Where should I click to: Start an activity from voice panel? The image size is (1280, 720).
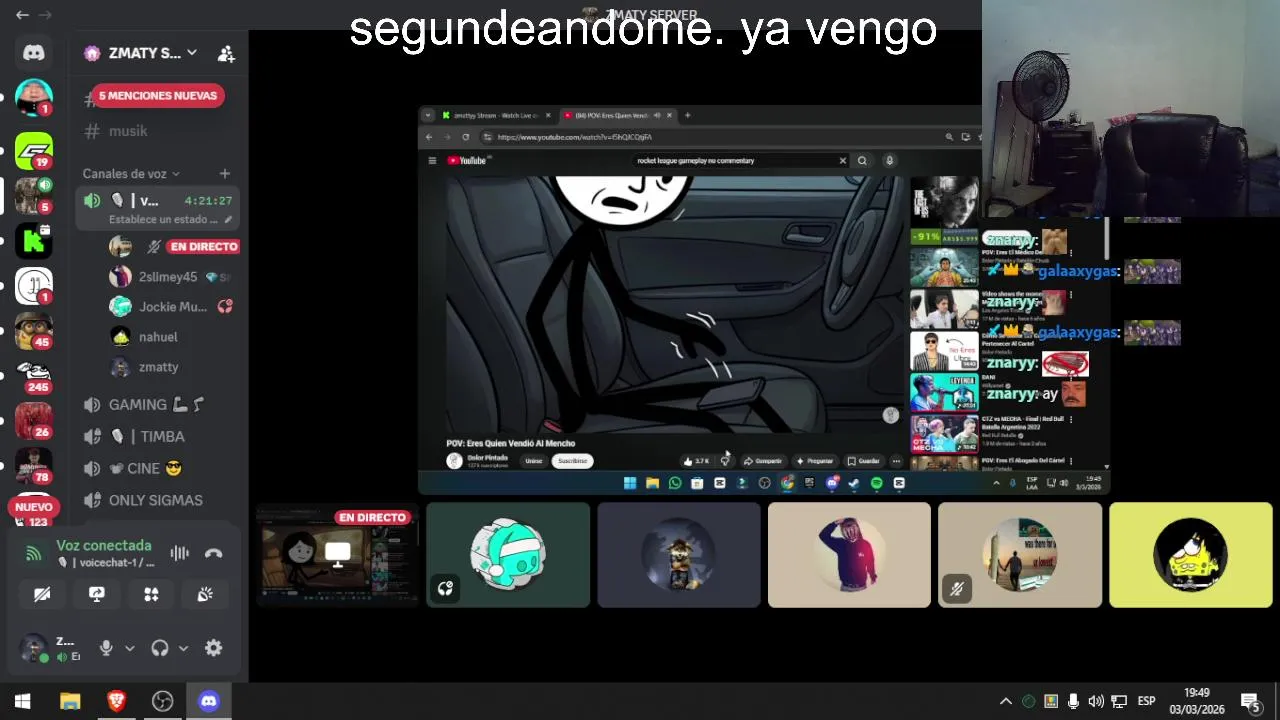click(151, 594)
